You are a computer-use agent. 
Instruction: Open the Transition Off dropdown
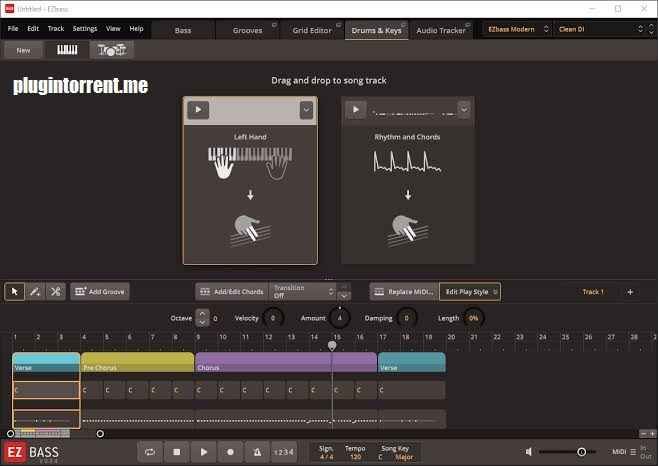(x=303, y=291)
